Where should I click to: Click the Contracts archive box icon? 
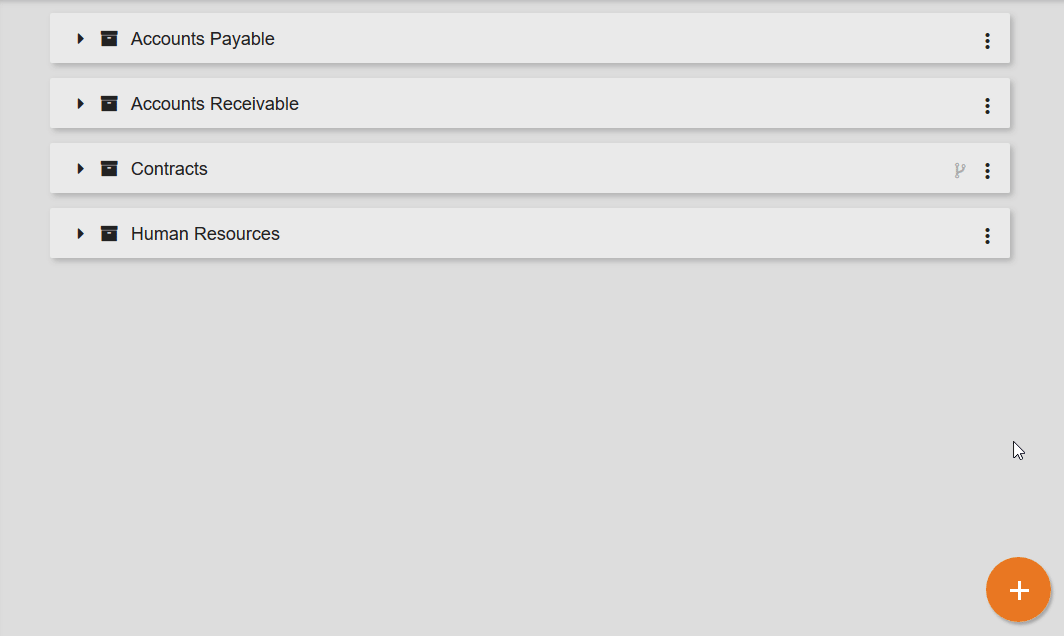[x=109, y=169]
